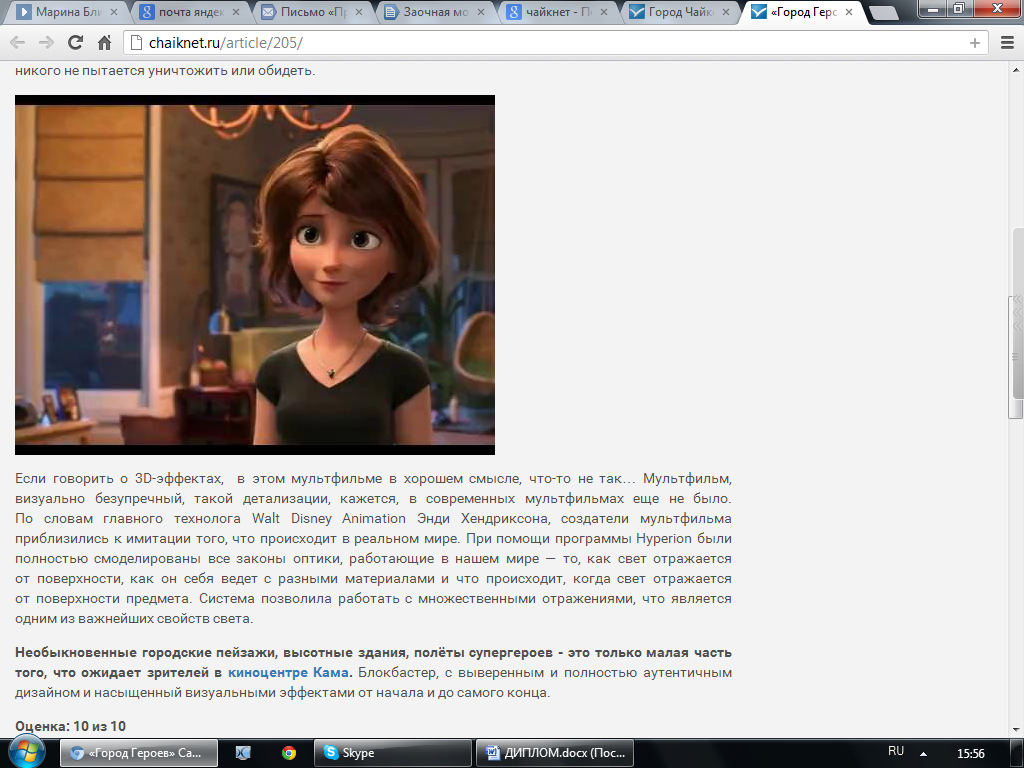The height and width of the screenshot is (768, 1024).
Task: Click the «Walt Disney Animation» text
Action: click(x=329, y=519)
